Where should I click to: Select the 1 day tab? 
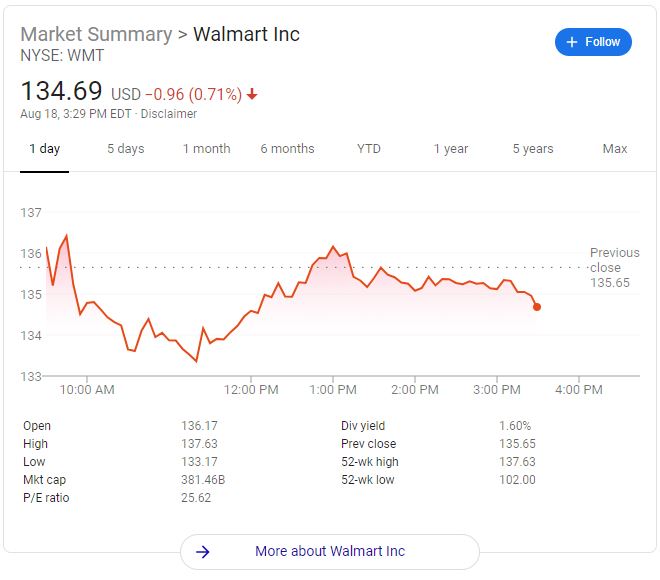pos(45,149)
